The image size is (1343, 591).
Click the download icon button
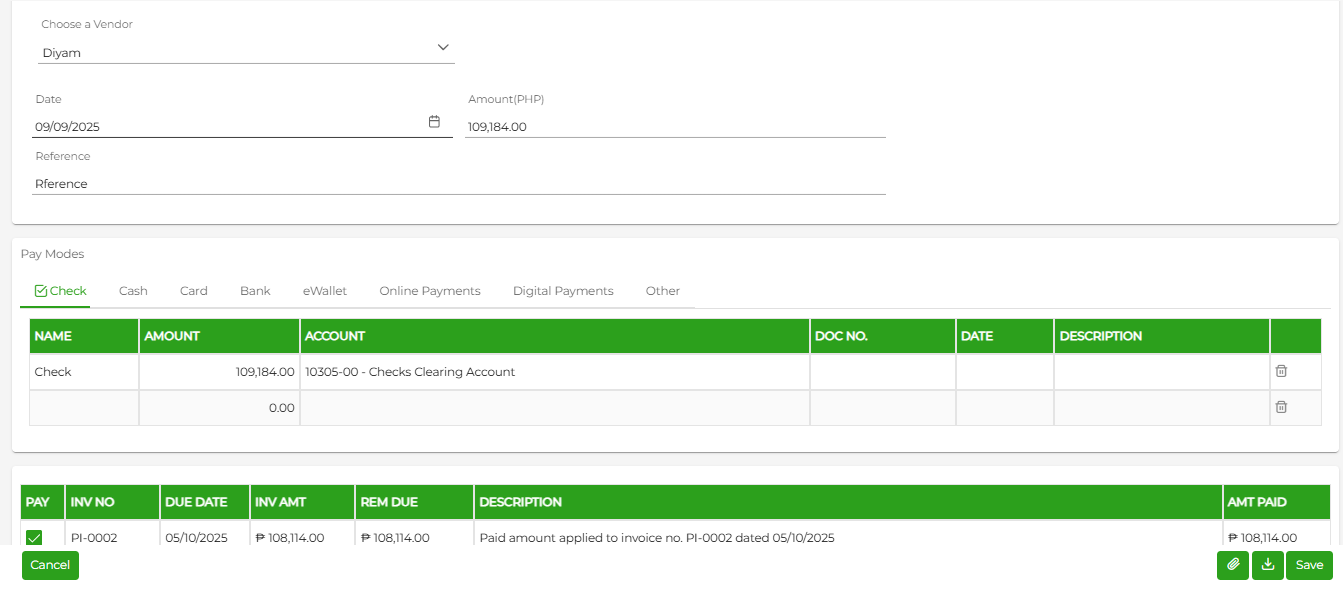coord(1268,565)
